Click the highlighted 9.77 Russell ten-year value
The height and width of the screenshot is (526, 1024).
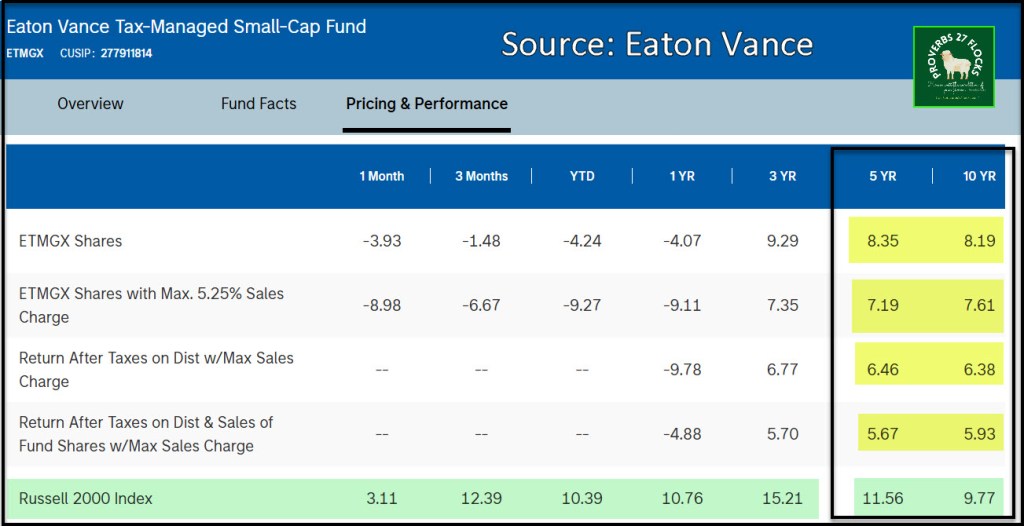(979, 498)
